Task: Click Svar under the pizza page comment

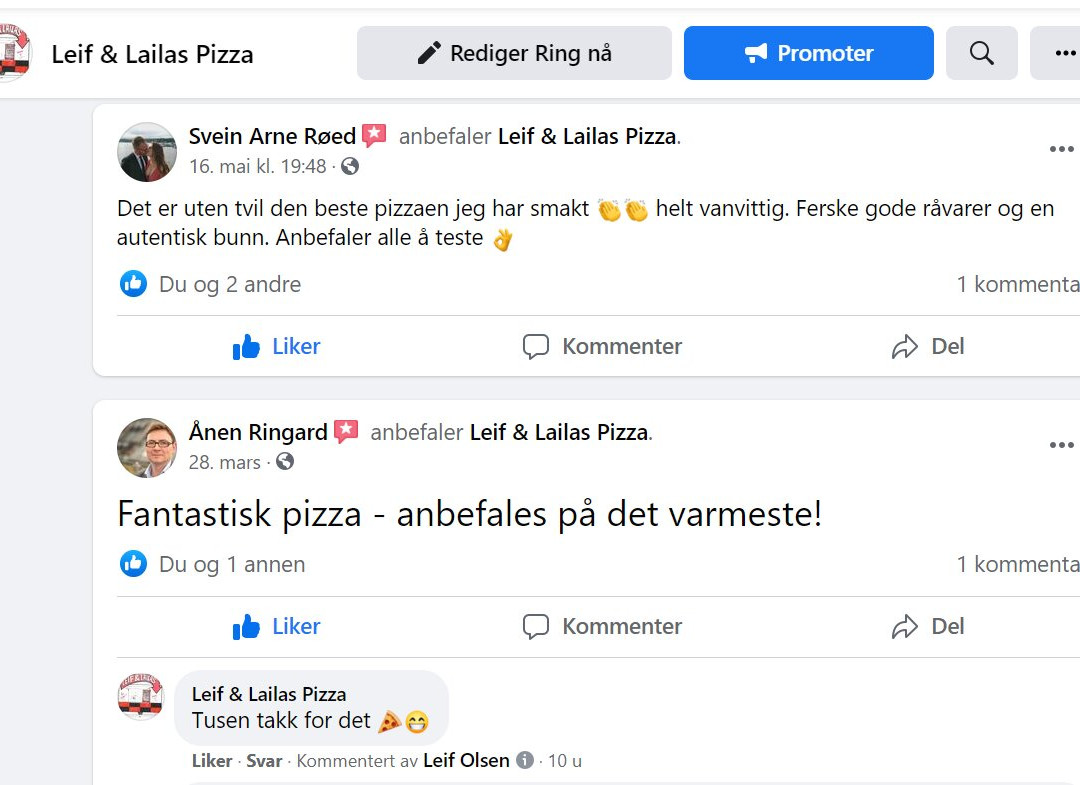Action: click(264, 761)
